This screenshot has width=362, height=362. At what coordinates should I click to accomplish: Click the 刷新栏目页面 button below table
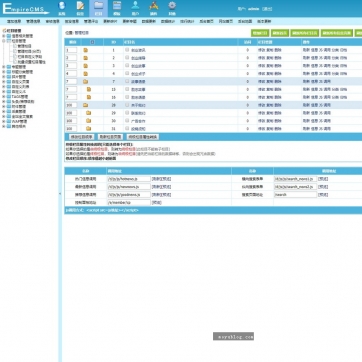111,137
